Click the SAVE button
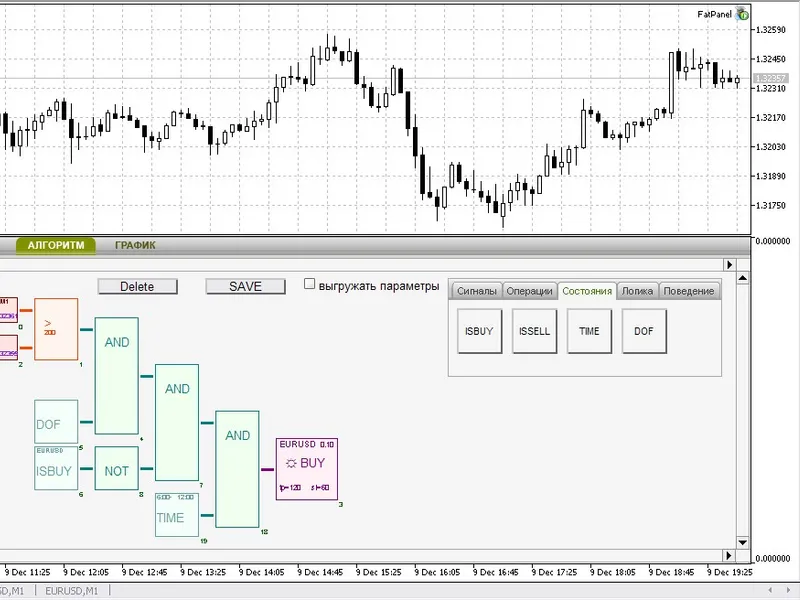The image size is (800, 600). [245, 287]
